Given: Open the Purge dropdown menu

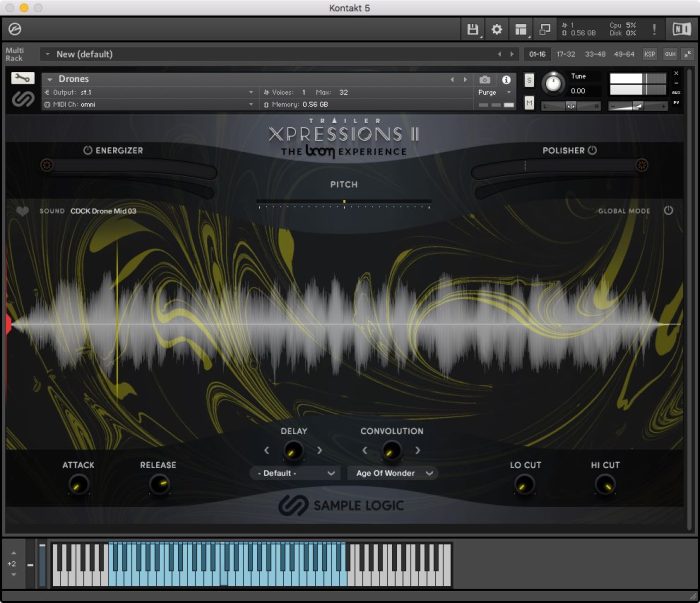Looking at the screenshot, I should [495, 92].
